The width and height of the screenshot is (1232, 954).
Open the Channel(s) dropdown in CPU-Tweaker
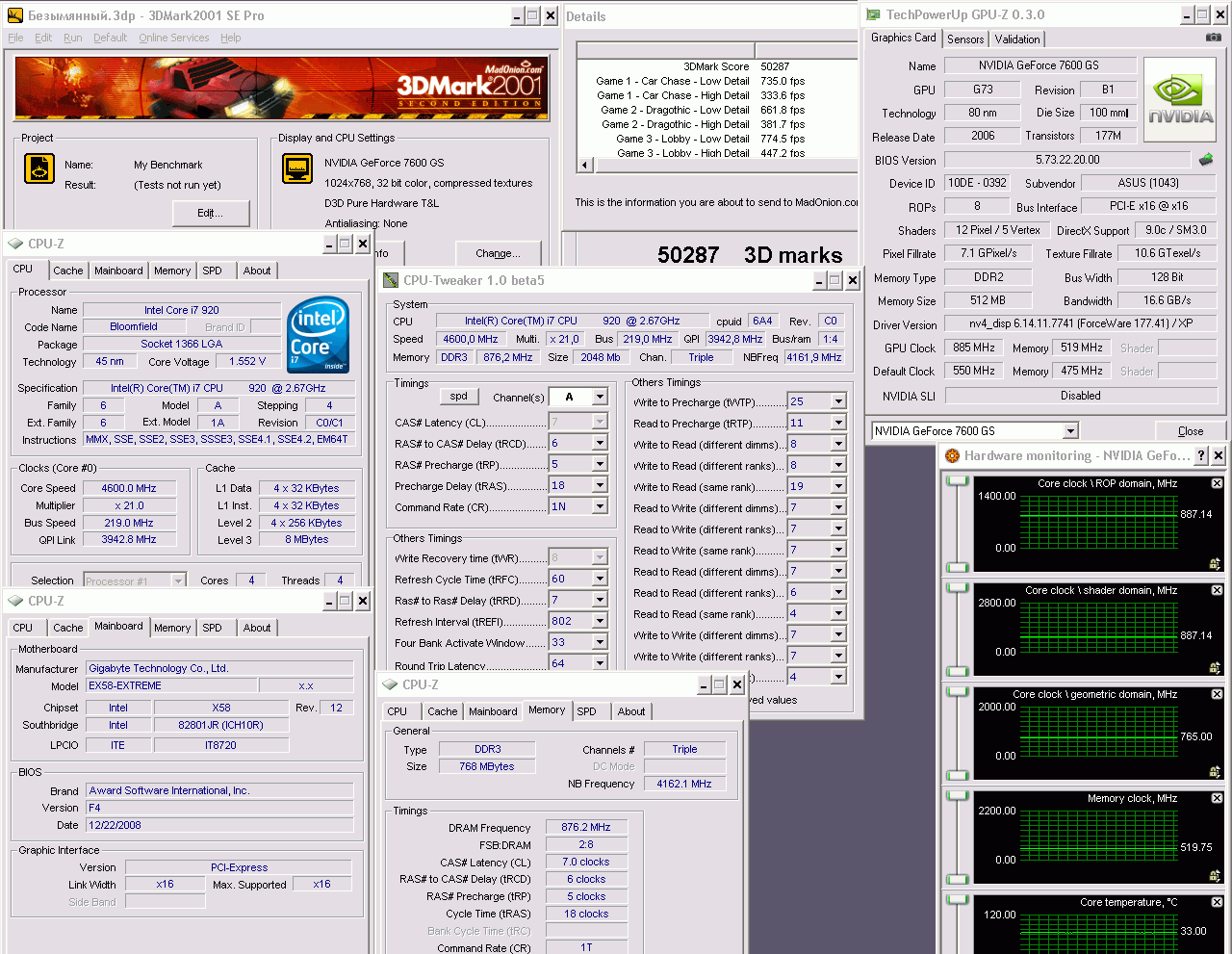tap(600, 397)
